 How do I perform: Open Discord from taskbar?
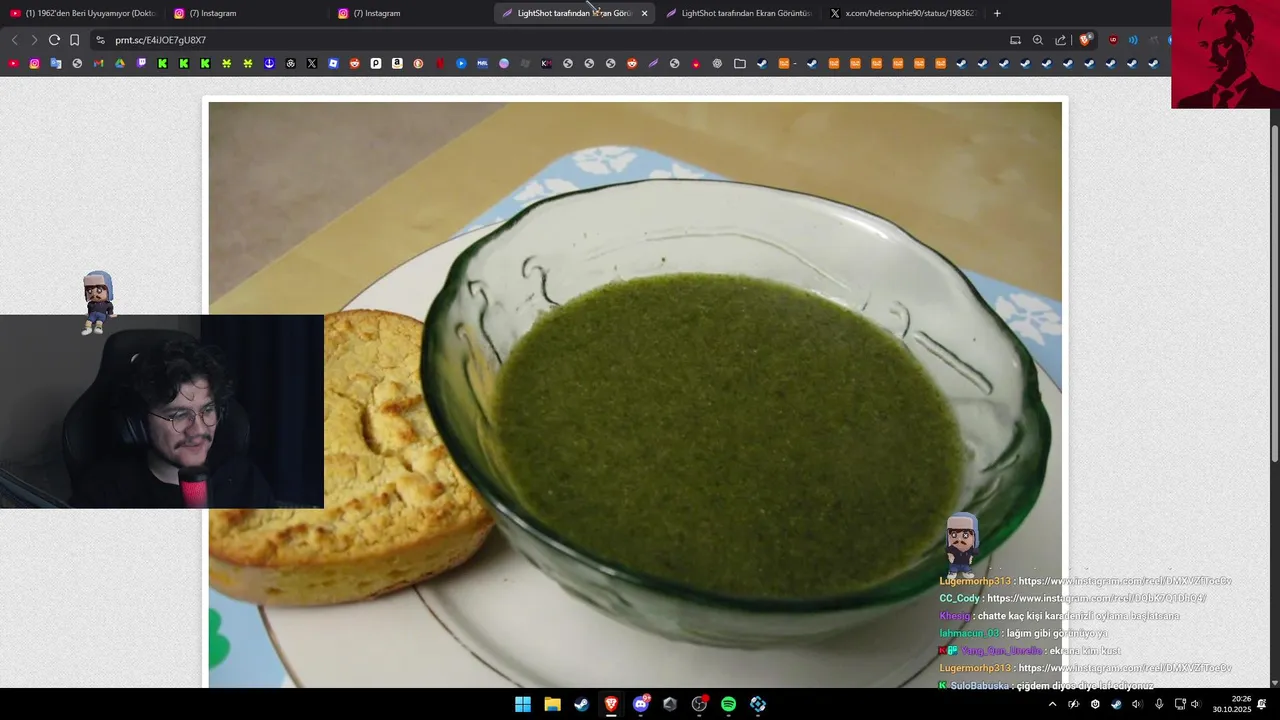[641, 704]
